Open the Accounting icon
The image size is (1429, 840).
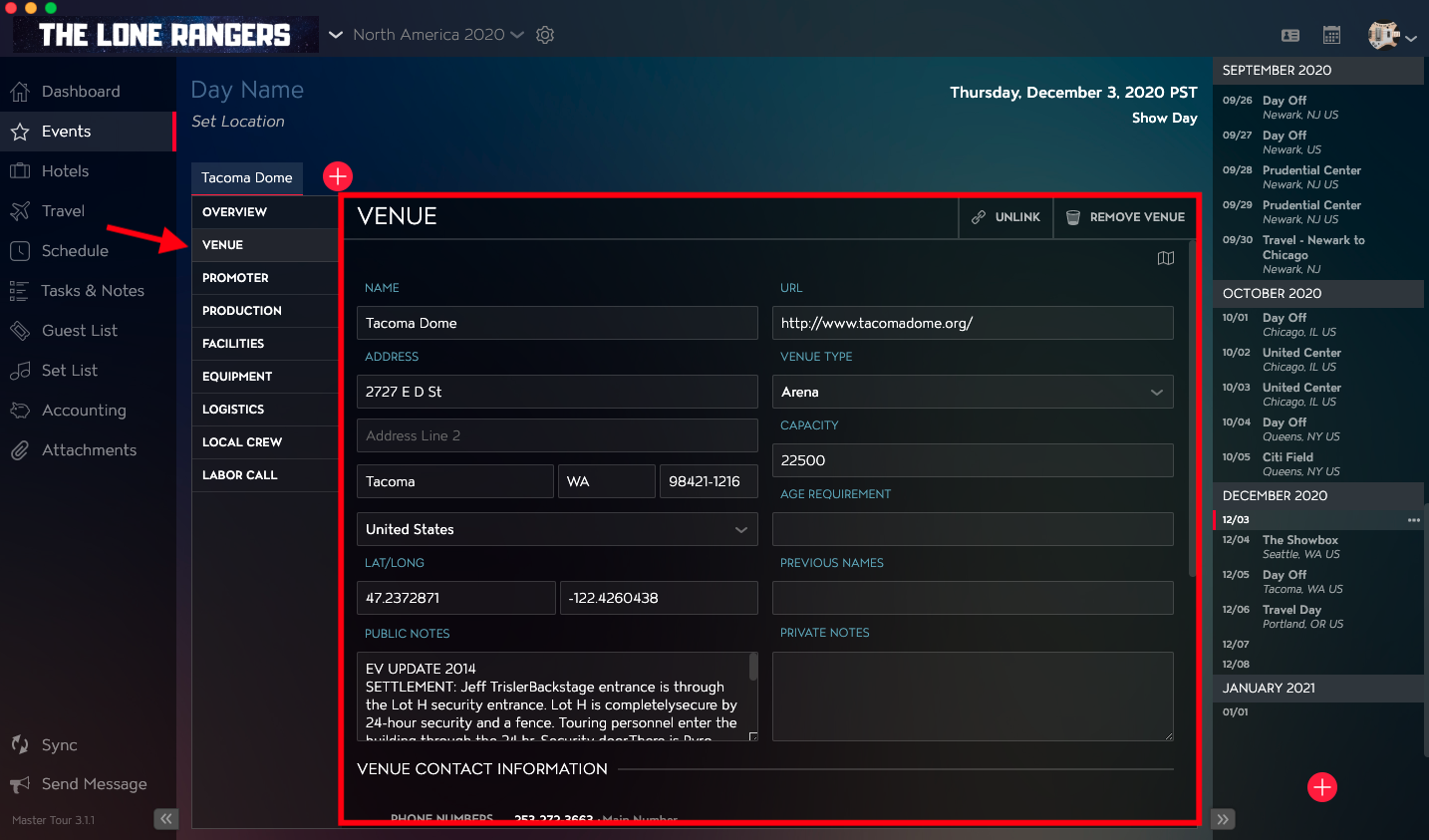[x=20, y=411]
